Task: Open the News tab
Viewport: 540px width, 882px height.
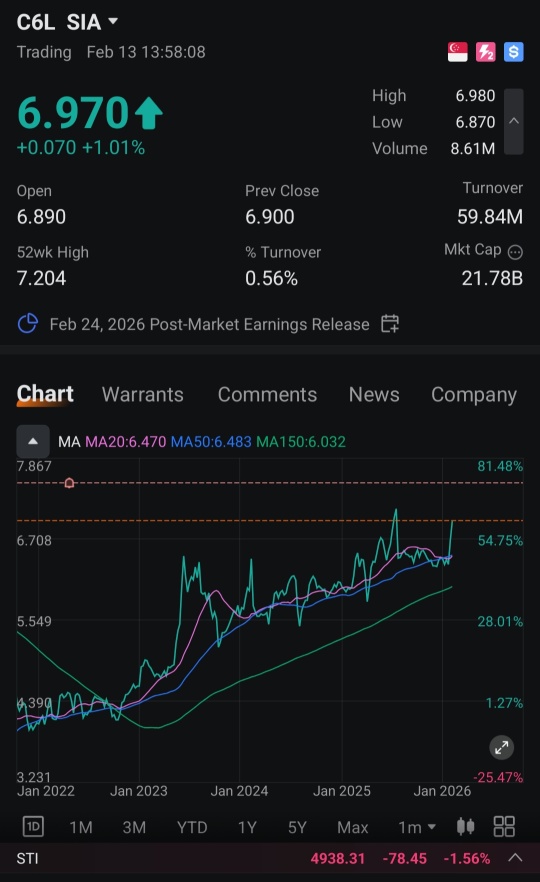Action: pyautogui.click(x=374, y=394)
